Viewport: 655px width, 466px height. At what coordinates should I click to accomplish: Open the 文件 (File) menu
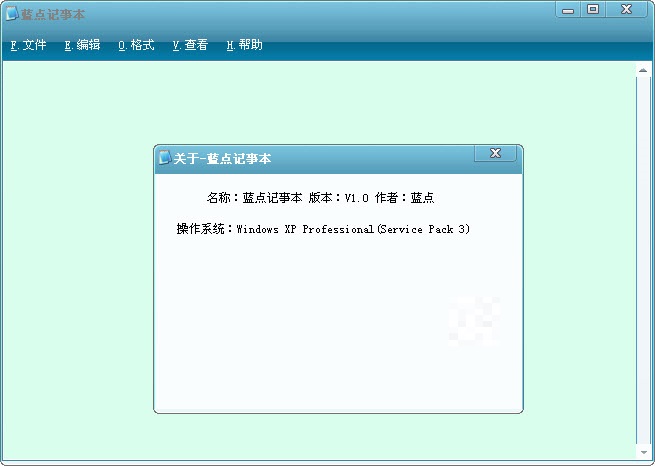click(28, 45)
